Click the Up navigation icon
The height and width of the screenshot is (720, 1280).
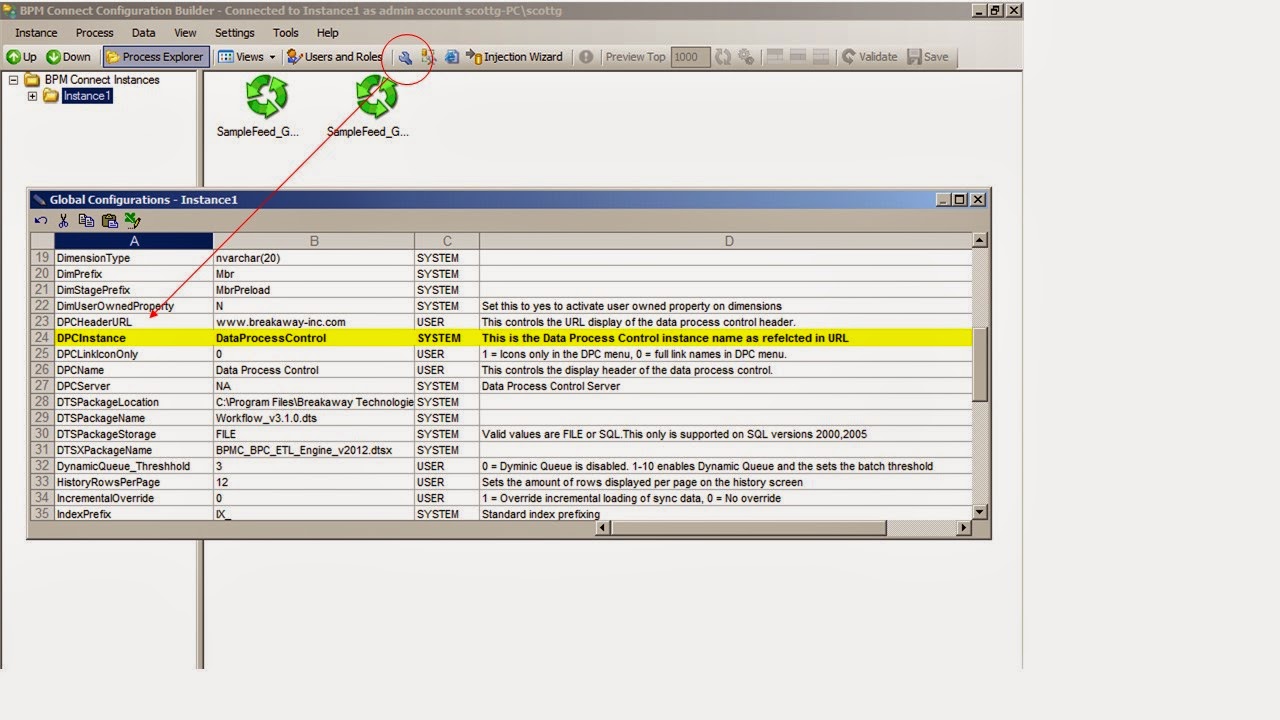click(x=22, y=56)
